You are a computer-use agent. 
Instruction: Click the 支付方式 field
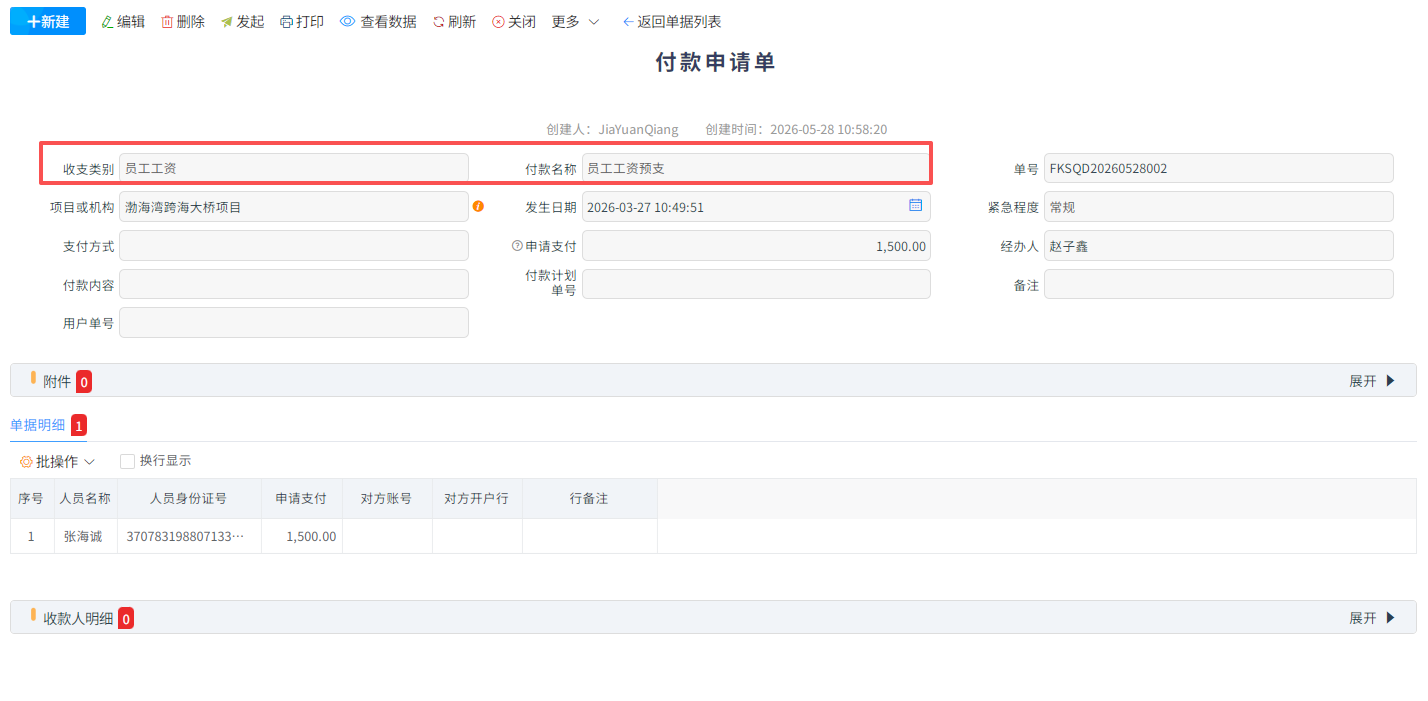(294, 246)
